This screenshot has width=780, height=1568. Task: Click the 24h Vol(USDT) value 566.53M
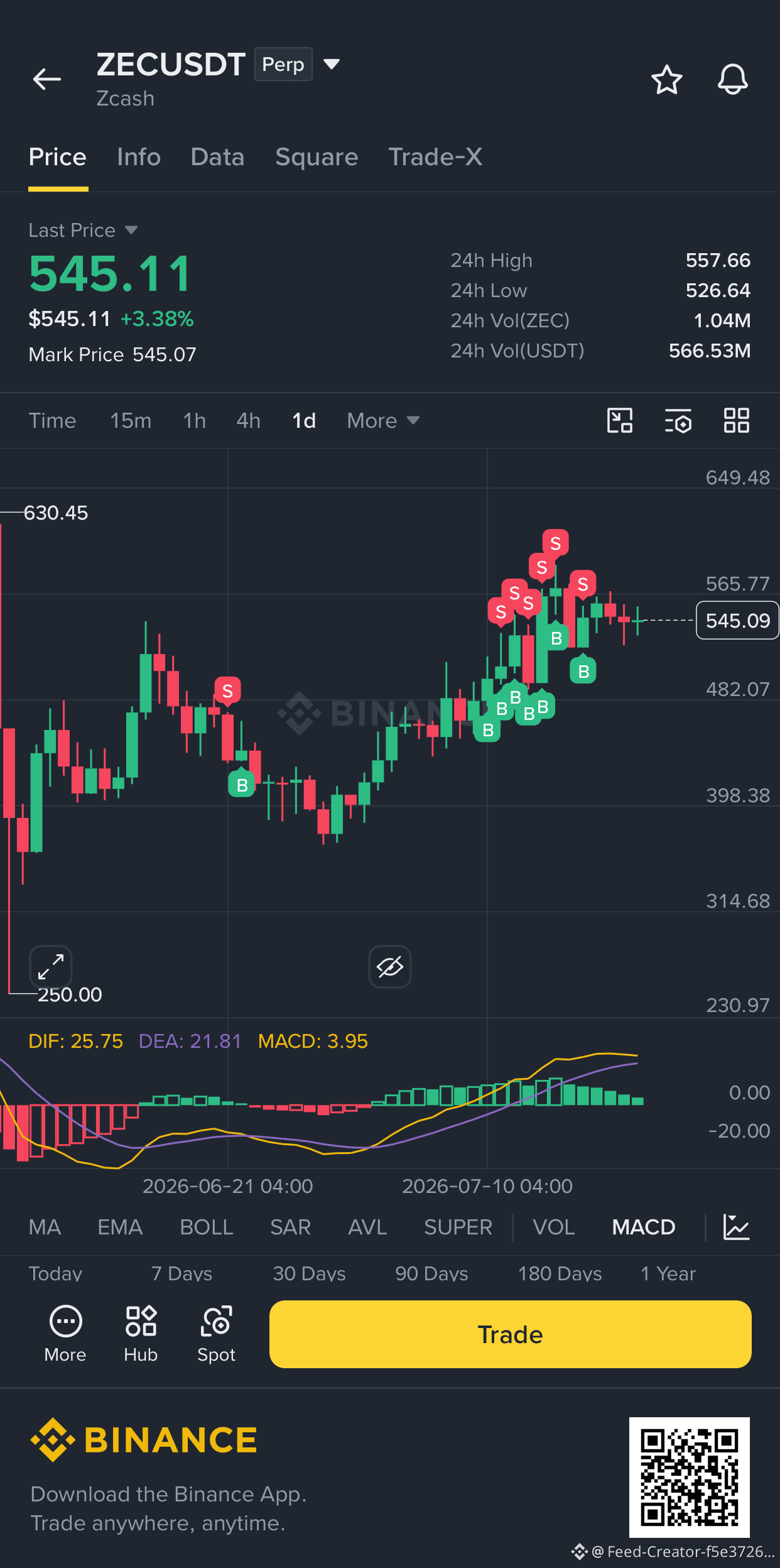(710, 351)
